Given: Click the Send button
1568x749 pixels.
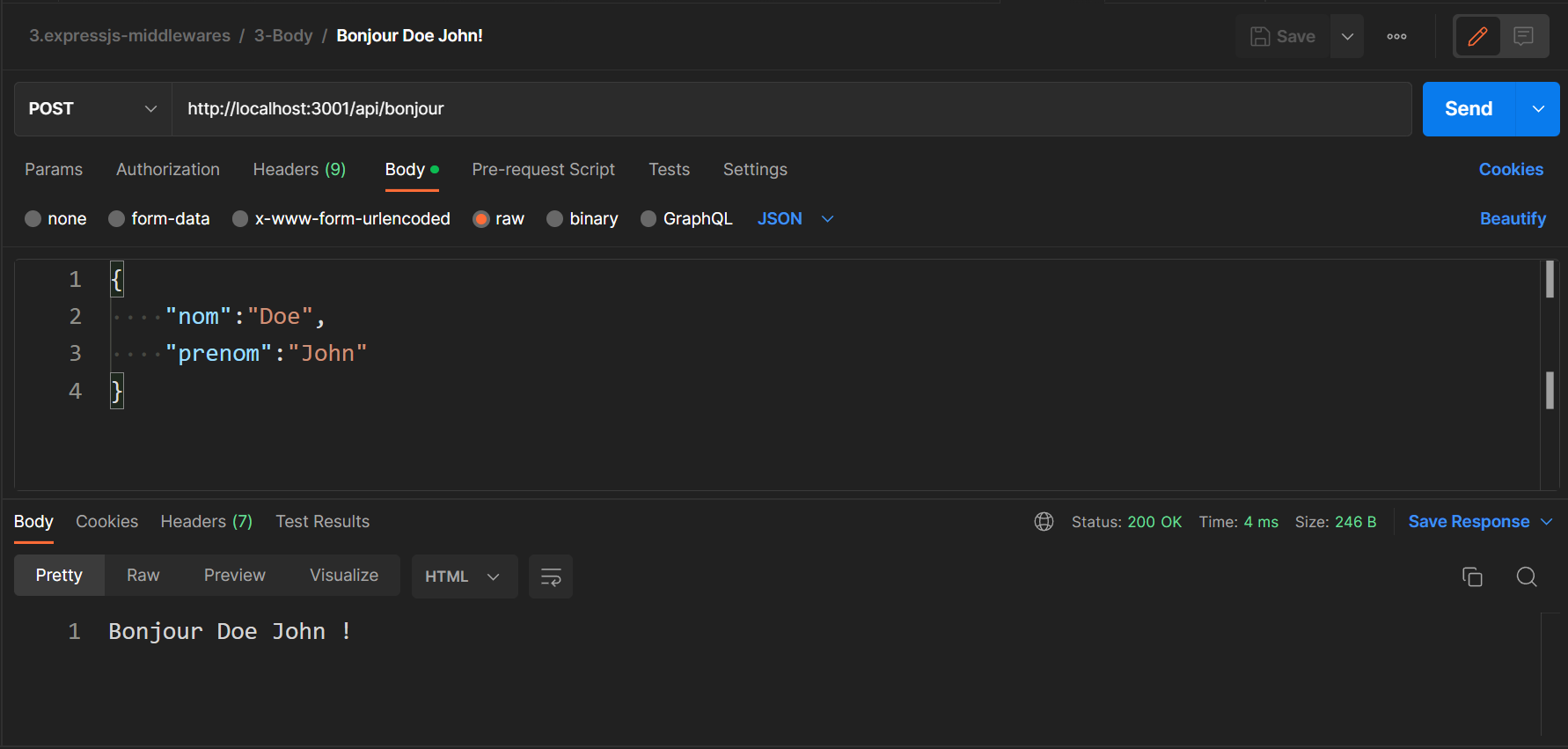Looking at the screenshot, I should (1469, 109).
